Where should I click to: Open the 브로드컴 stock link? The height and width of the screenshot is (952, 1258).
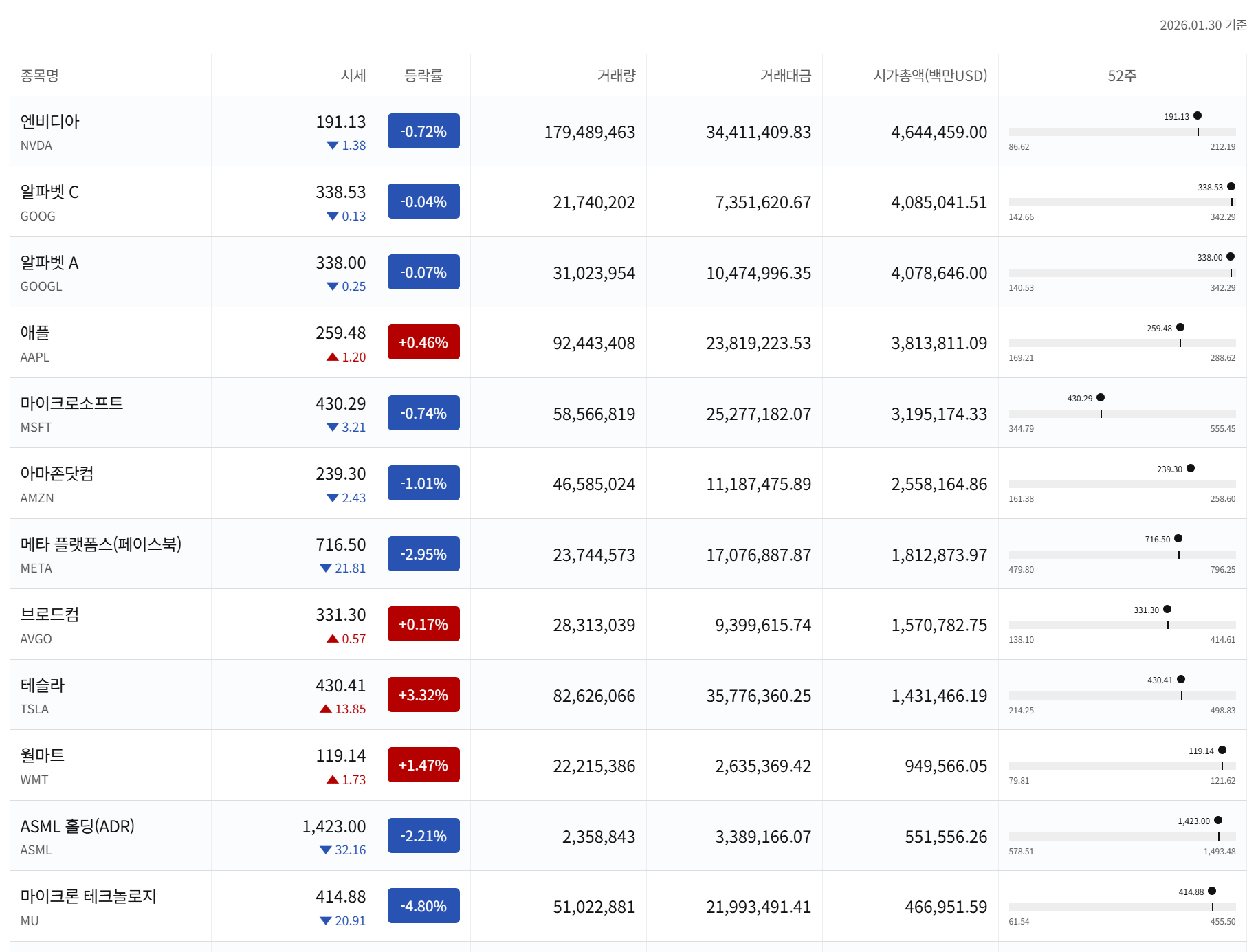[49, 615]
